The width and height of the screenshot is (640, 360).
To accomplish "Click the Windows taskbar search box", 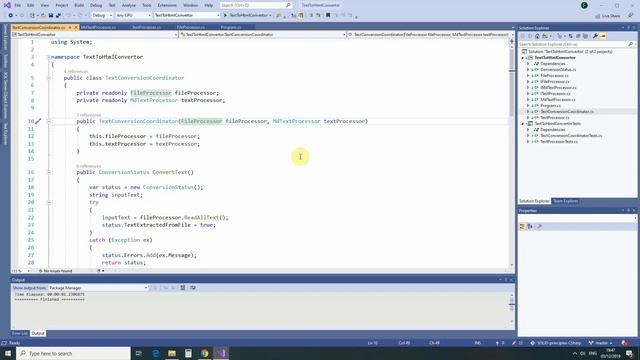I will [73, 353].
